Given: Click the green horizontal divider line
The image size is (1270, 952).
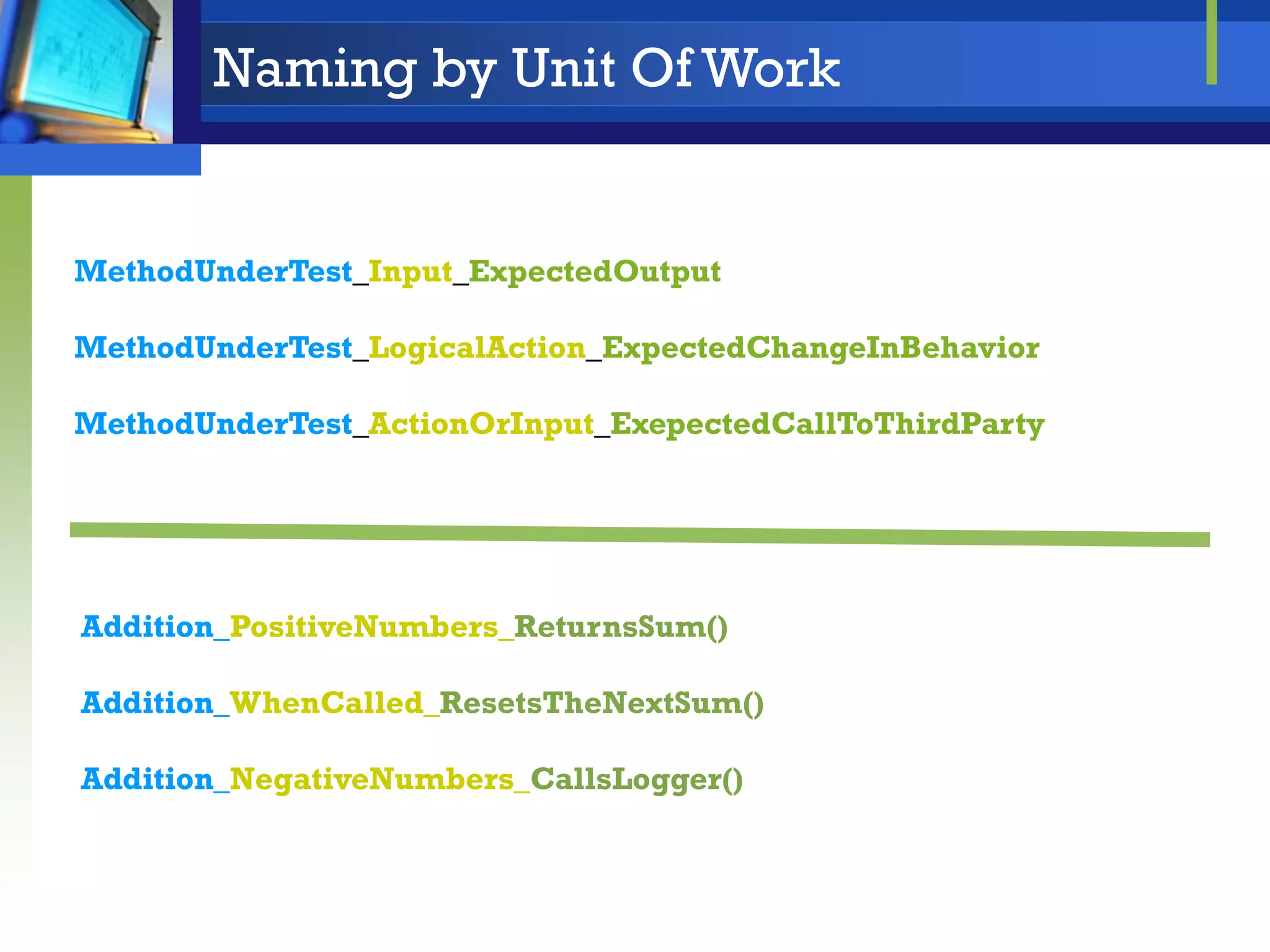Looking at the screenshot, I should (639, 534).
